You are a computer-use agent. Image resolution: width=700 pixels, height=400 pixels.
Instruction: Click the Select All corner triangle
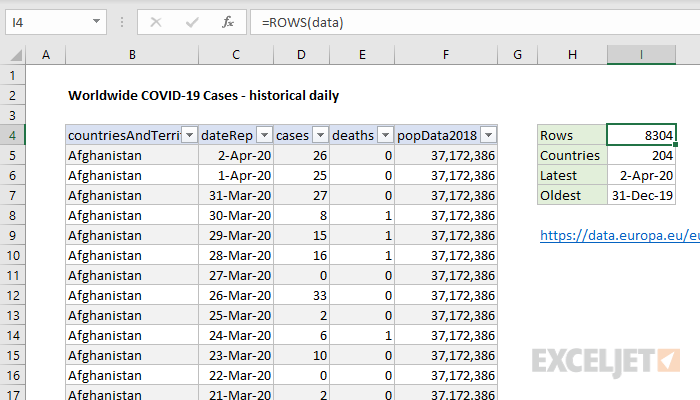(x=16, y=55)
